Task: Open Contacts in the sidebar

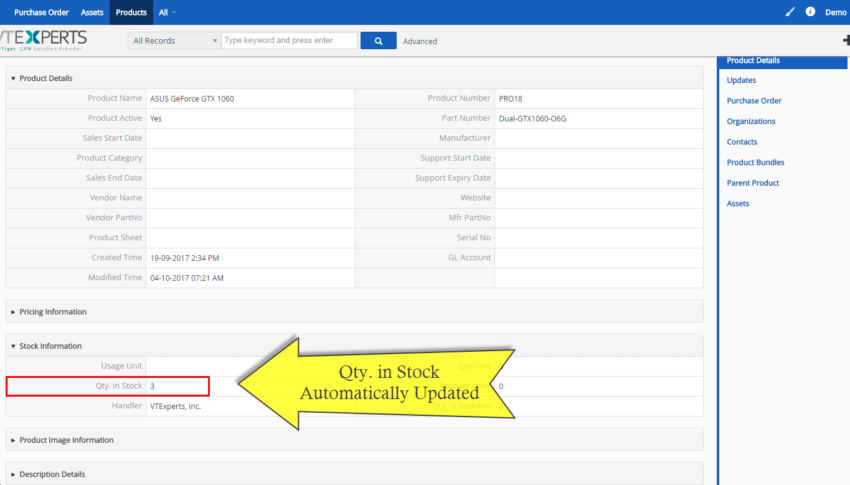Action: click(x=742, y=142)
